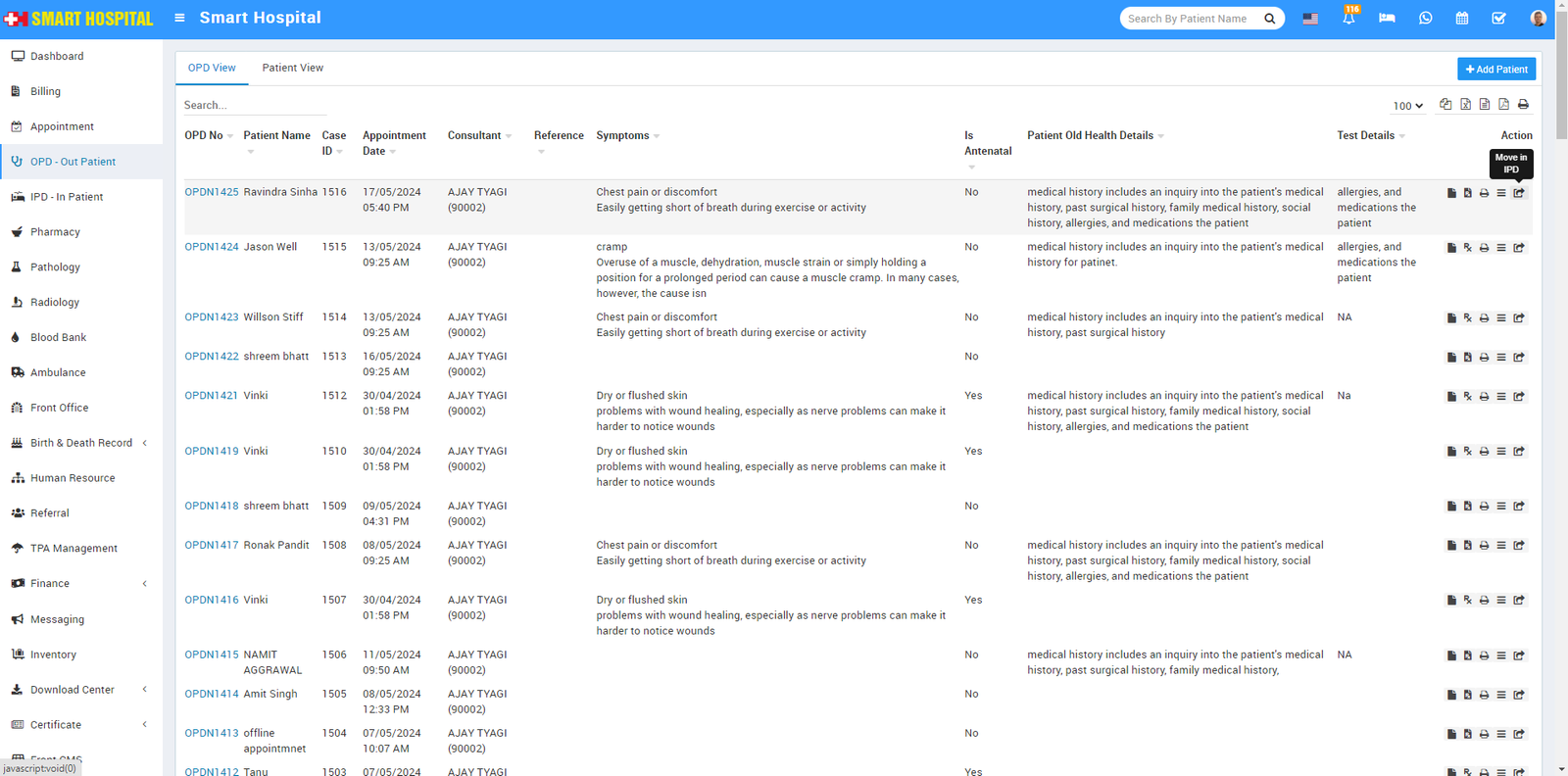Screen dimensions: 1568x776
Task: Switch to the Patient View tab
Action: tap(292, 68)
